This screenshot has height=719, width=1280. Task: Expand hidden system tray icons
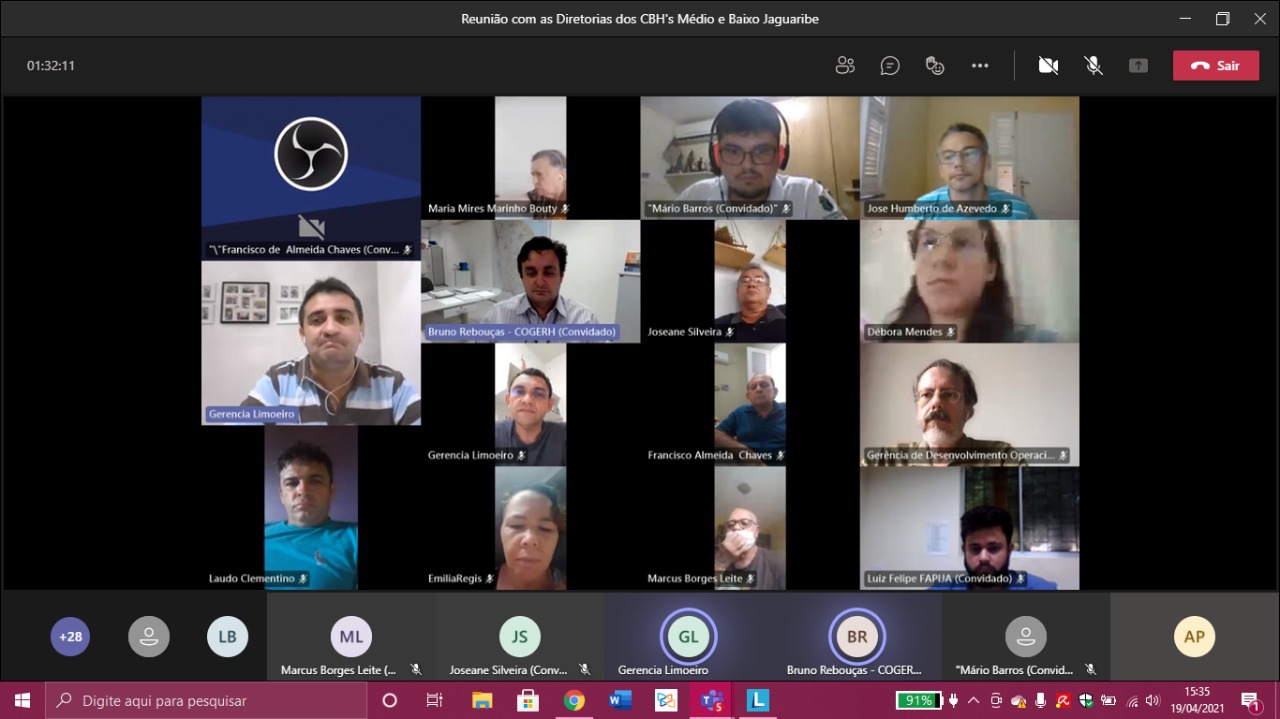click(x=973, y=700)
